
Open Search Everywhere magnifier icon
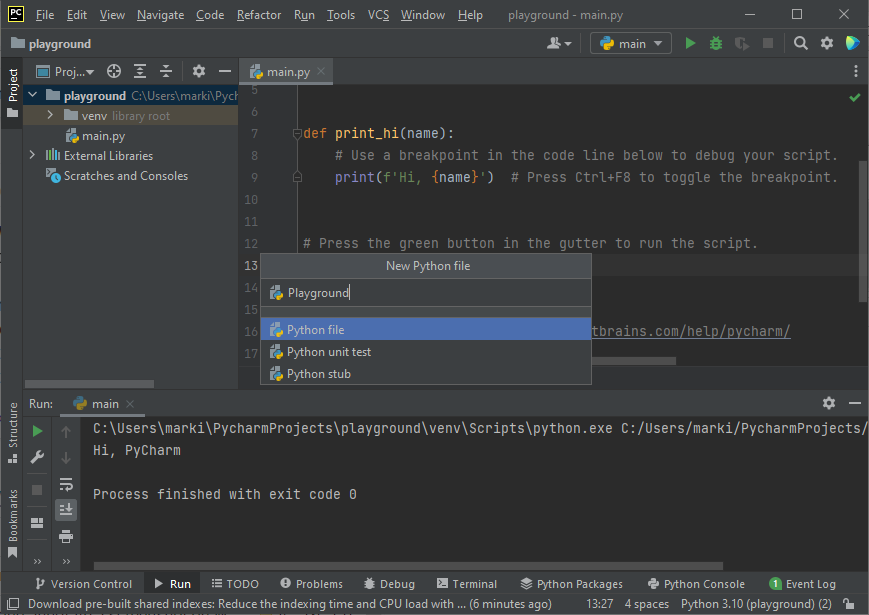click(x=801, y=43)
